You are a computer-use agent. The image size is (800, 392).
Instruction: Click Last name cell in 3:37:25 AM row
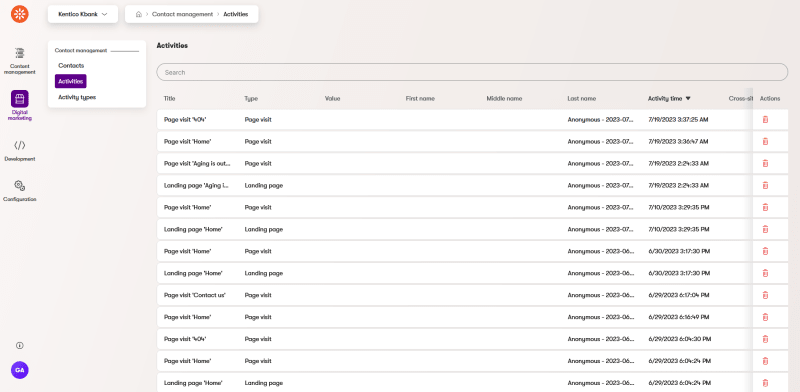point(601,119)
